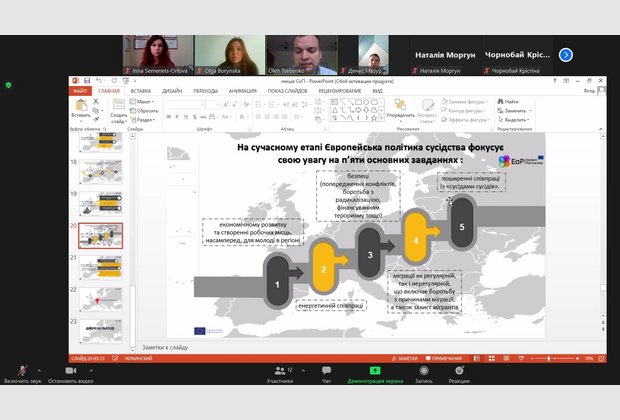Start recording with the Запись button
620x420 pixels.
click(424, 371)
